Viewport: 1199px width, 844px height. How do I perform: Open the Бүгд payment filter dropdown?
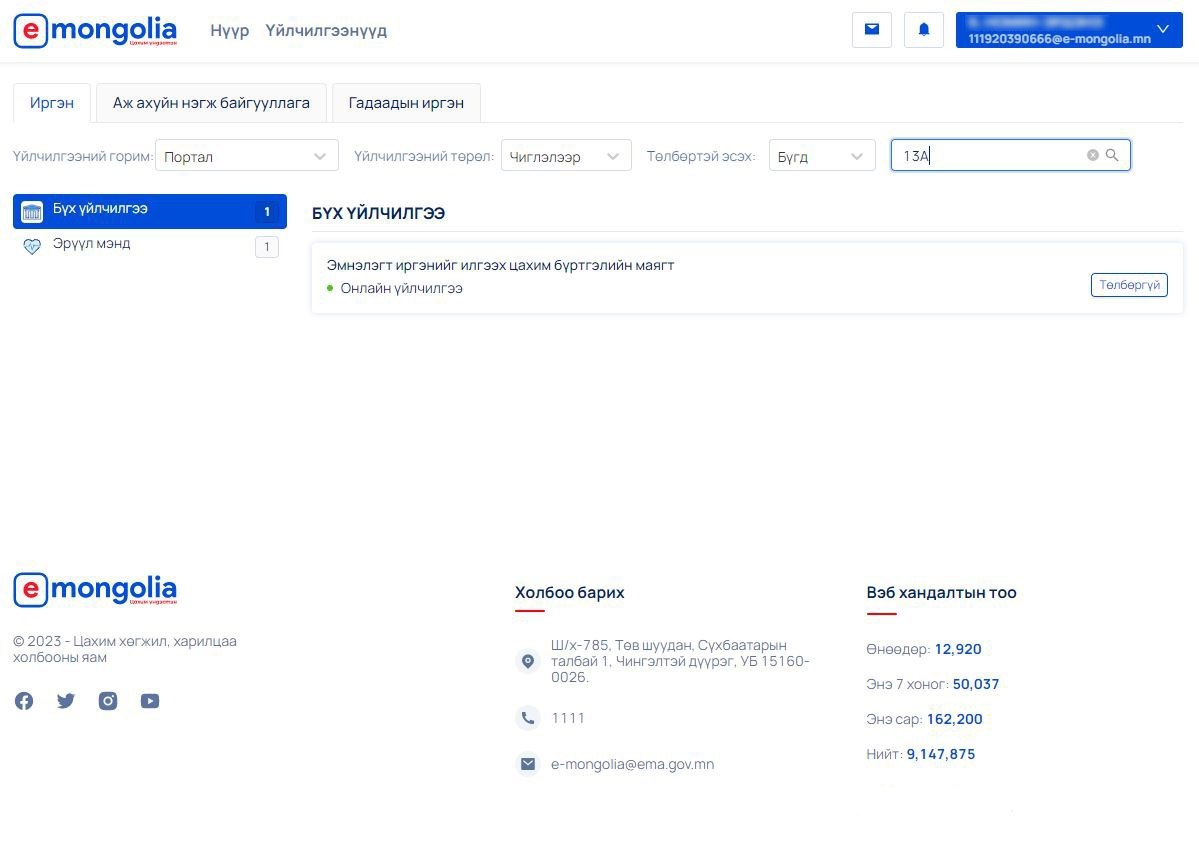tap(821, 156)
